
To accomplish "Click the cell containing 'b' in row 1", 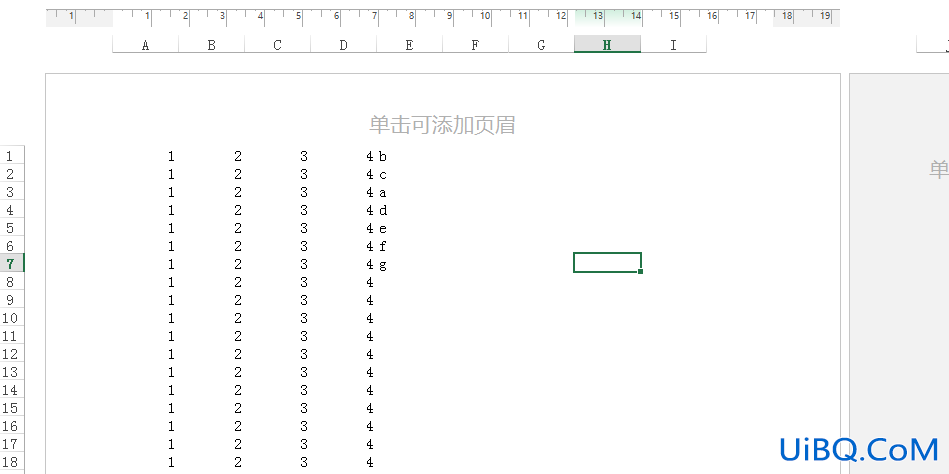I will pos(409,156).
